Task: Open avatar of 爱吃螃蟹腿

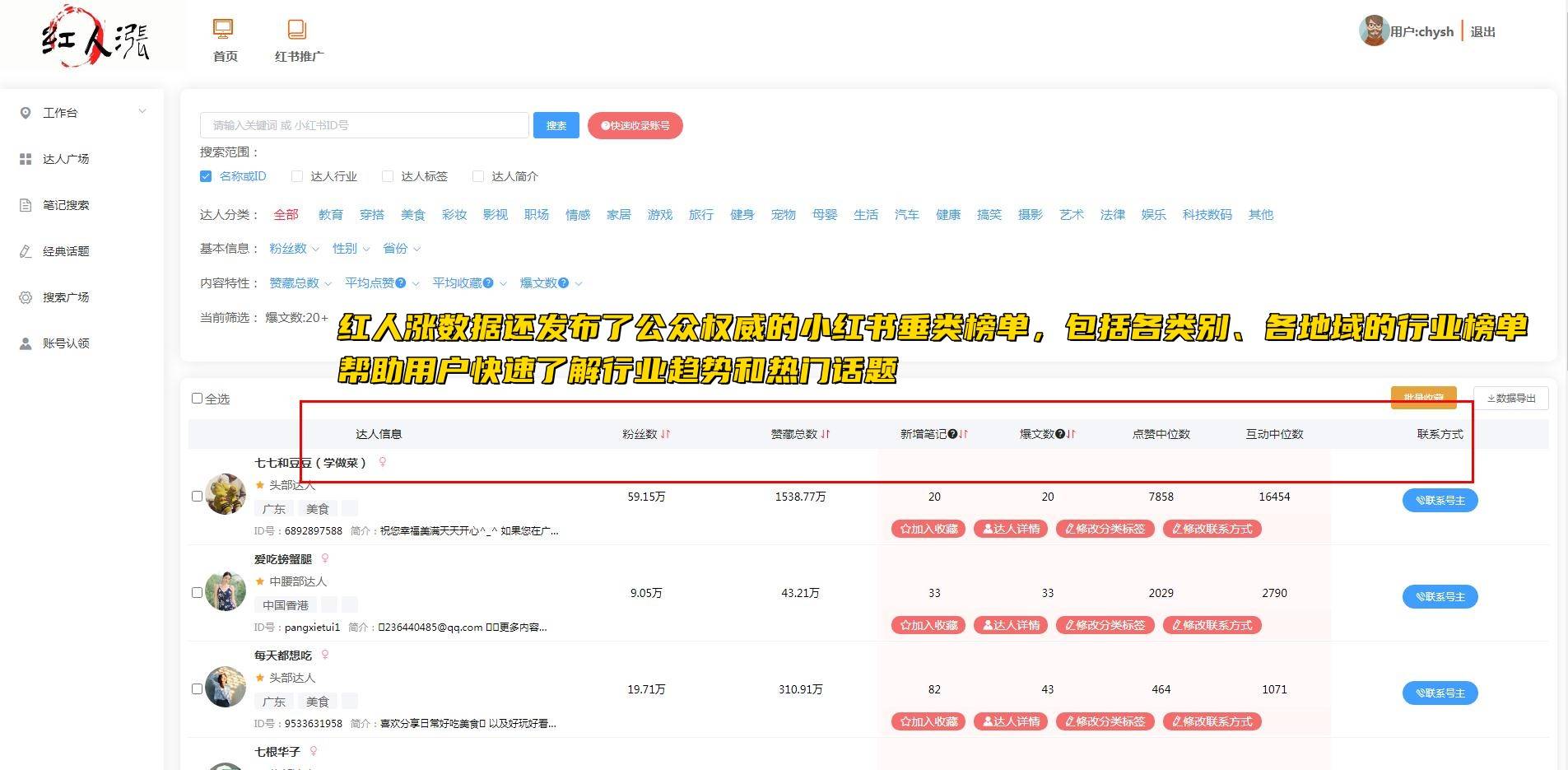Action: (x=226, y=590)
